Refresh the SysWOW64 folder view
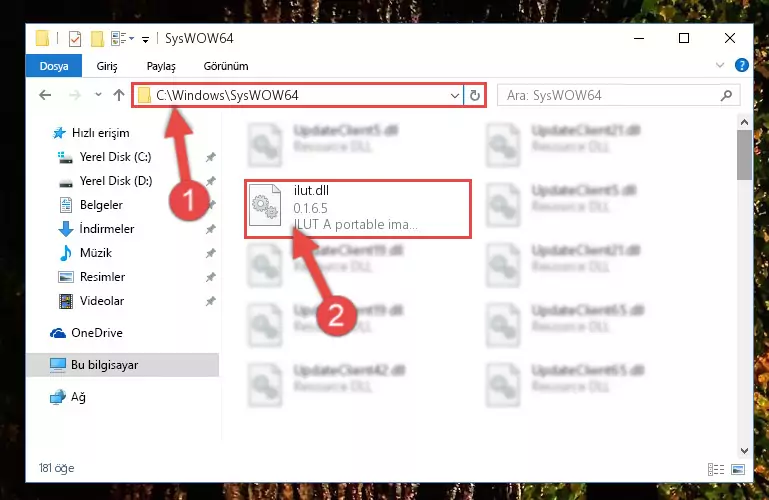The height and width of the screenshot is (500, 769). pyautogui.click(x=474, y=96)
